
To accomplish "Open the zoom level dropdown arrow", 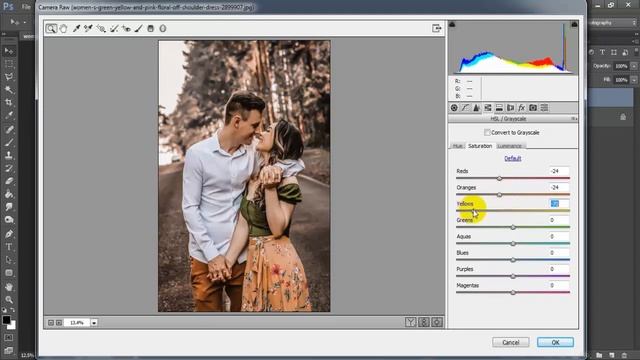I will (x=94, y=323).
